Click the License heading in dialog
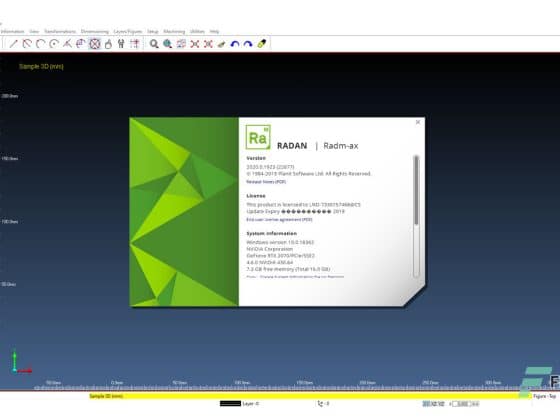Image resolution: width=560 pixels, height=420 pixels. [x=256, y=196]
